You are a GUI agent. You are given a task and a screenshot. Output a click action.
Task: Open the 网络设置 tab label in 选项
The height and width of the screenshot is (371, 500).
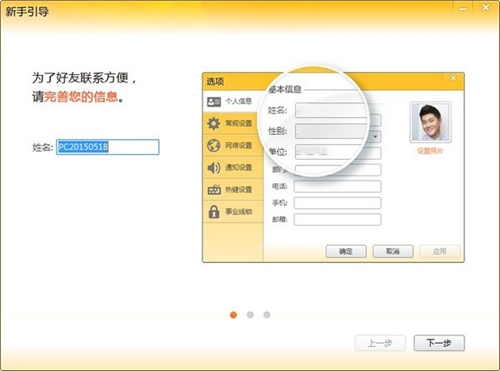239,145
